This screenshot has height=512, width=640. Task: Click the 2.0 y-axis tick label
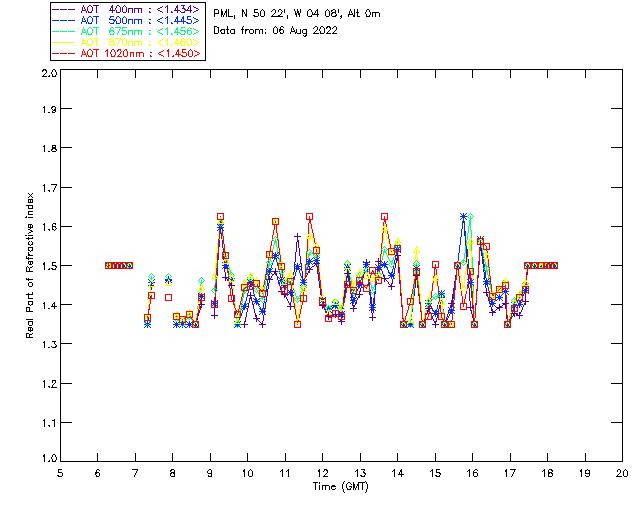click(49, 73)
